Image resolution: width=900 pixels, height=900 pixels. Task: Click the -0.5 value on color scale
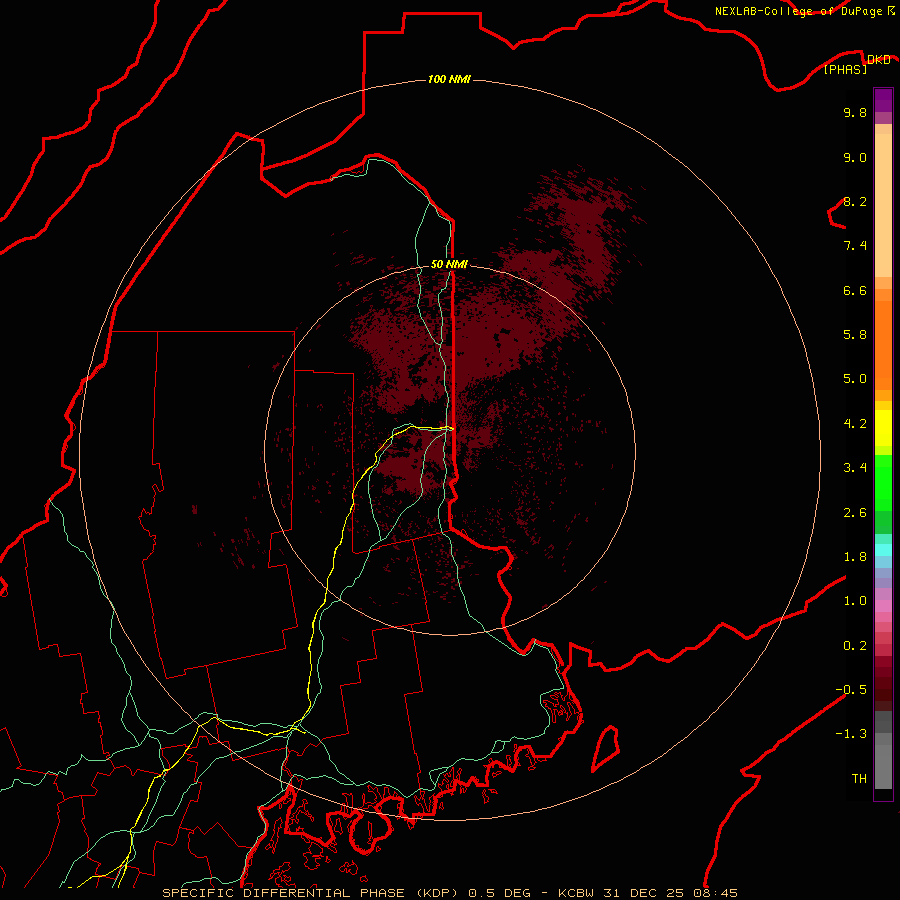click(x=851, y=690)
